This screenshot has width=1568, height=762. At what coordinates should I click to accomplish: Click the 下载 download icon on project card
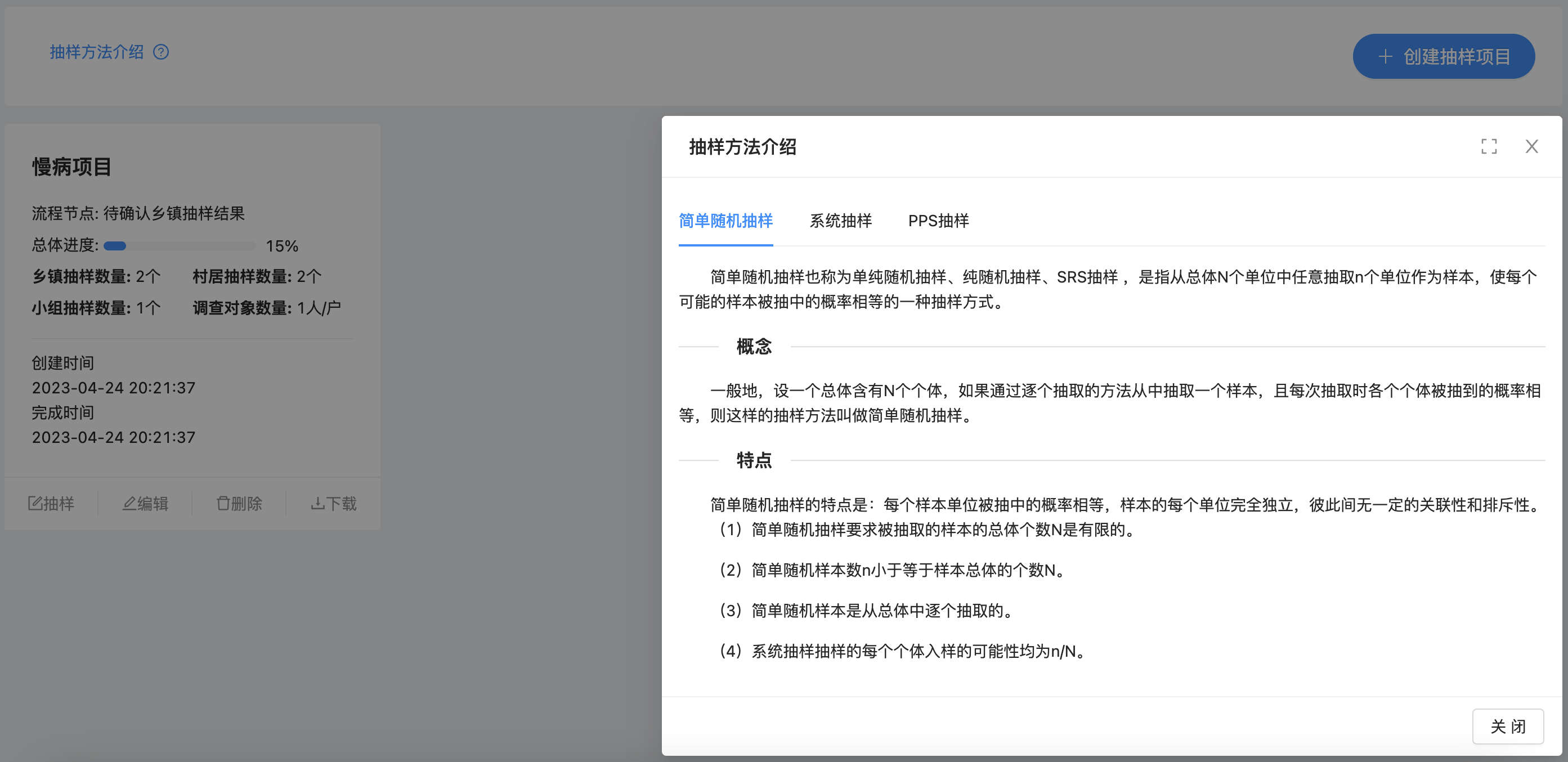coord(317,503)
